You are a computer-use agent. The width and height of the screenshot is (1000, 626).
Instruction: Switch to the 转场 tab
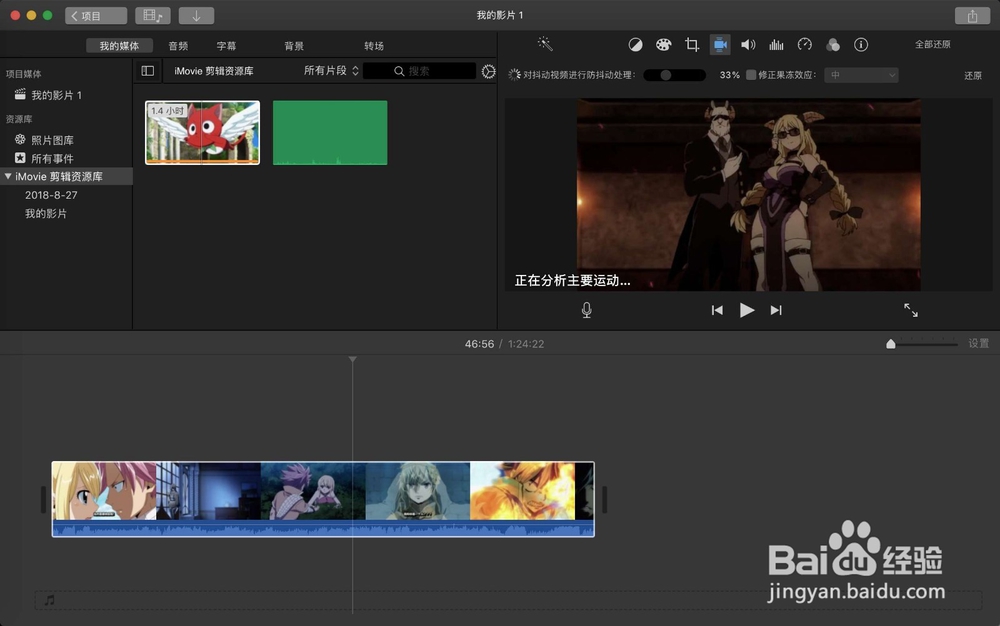tap(374, 46)
